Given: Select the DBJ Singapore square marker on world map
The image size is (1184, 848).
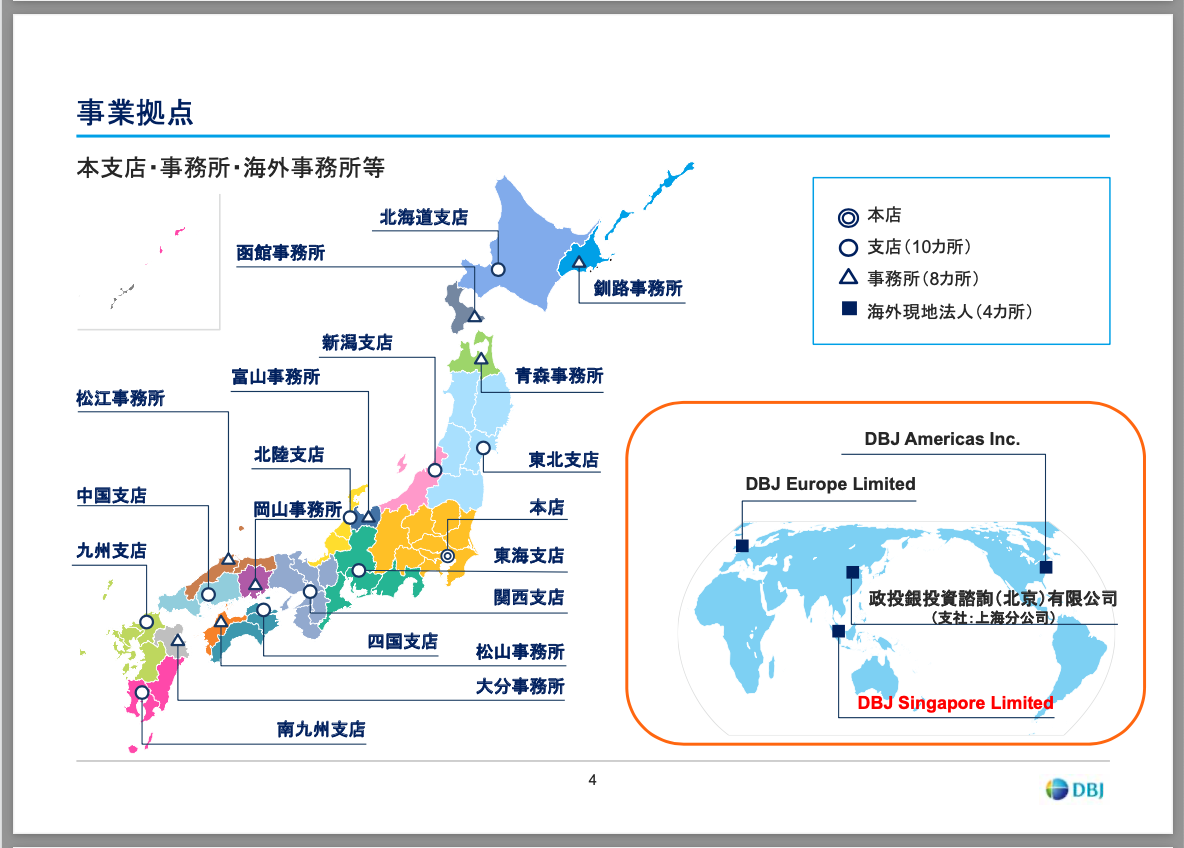Looking at the screenshot, I should (838, 631).
